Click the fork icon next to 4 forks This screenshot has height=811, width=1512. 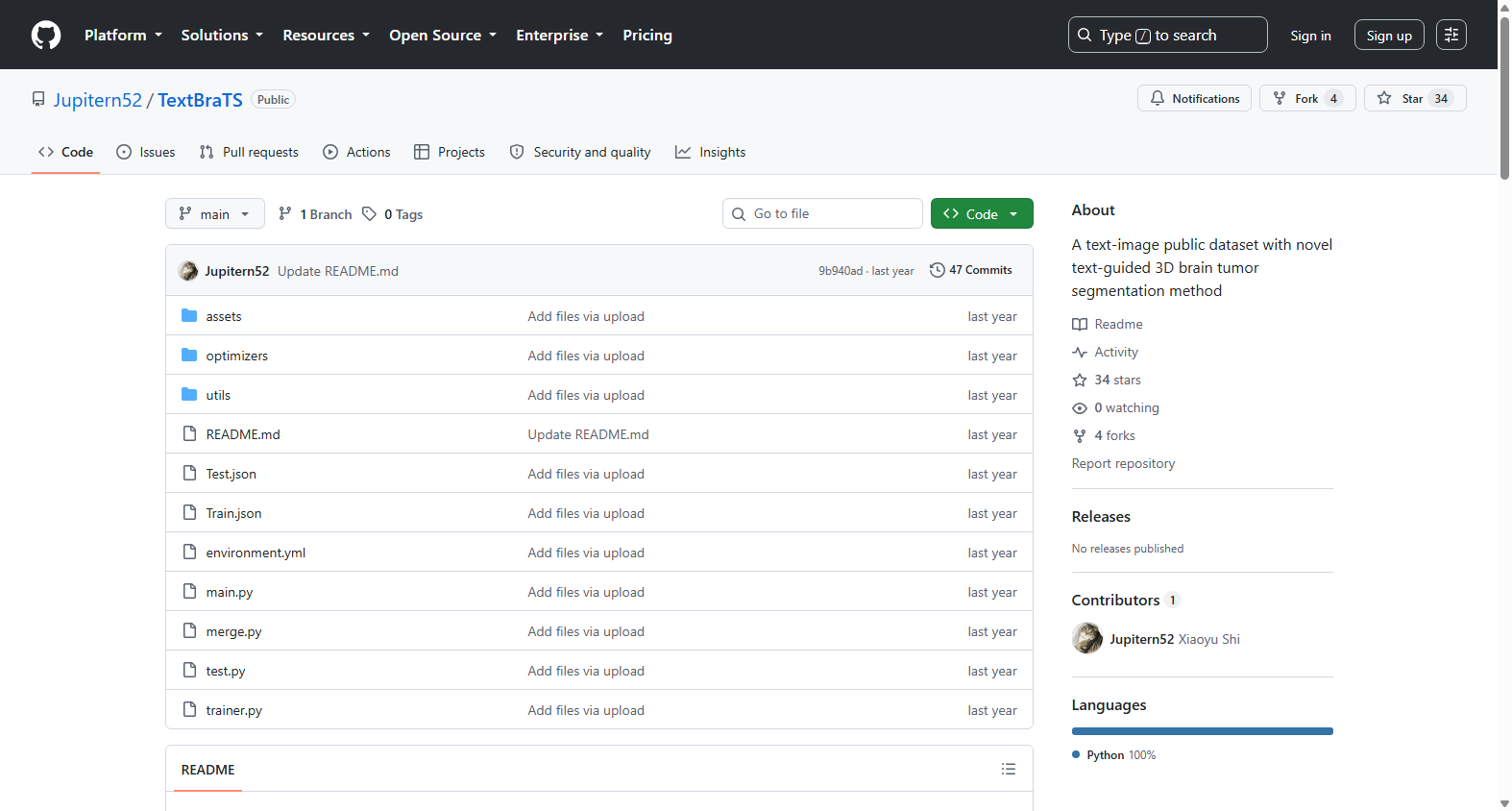click(1080, 436)
